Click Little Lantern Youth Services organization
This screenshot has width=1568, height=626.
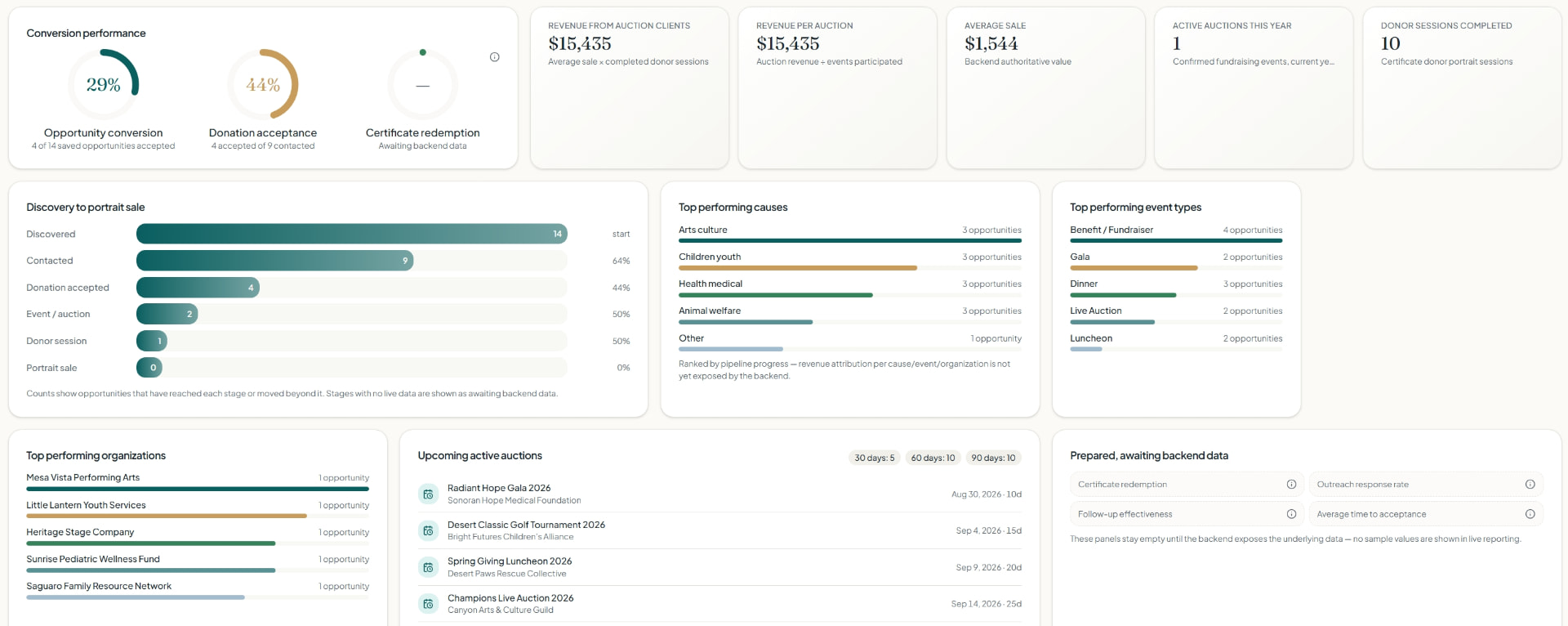point(198,509)
